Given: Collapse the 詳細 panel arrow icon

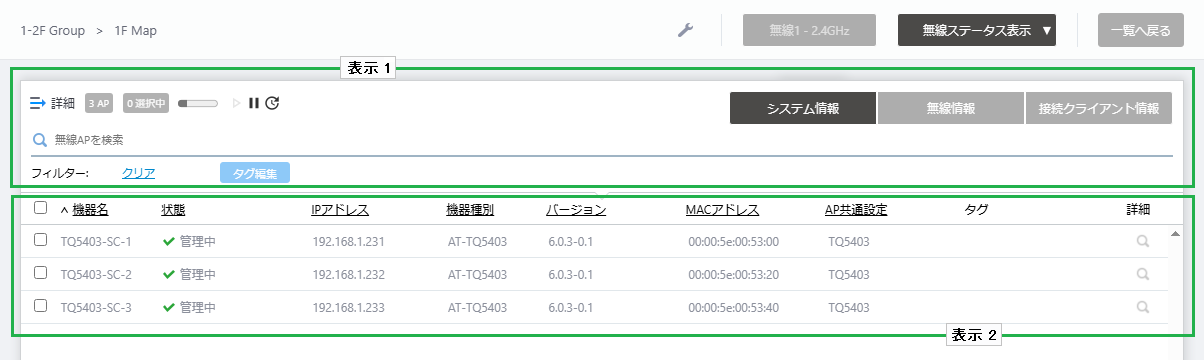Looking at the screenshot, I should (x=39, y=102).
